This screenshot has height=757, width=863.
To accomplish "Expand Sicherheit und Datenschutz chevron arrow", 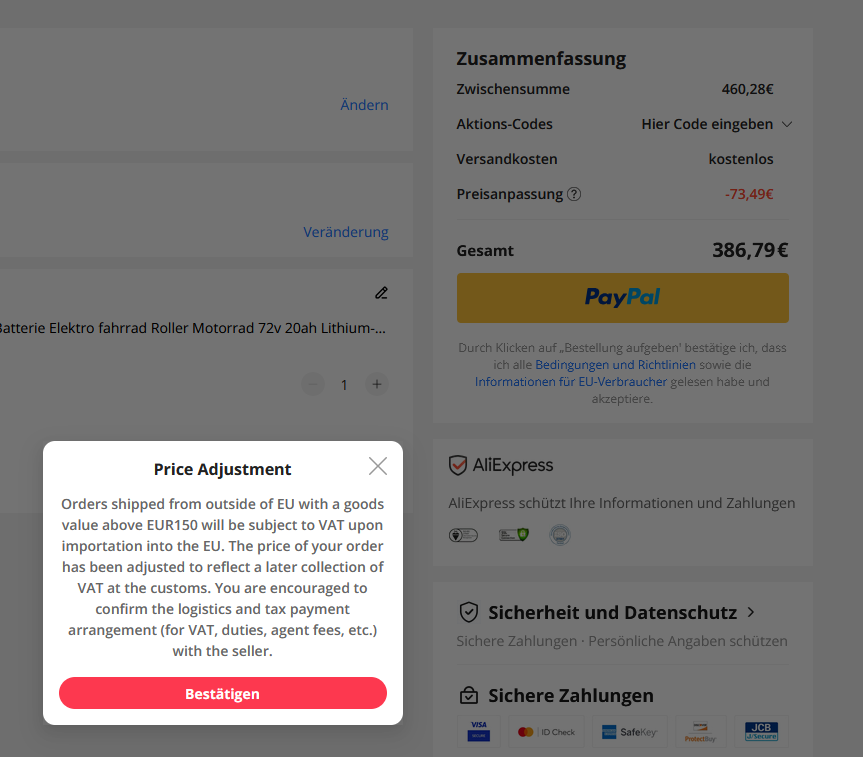I will click(751, 612).
